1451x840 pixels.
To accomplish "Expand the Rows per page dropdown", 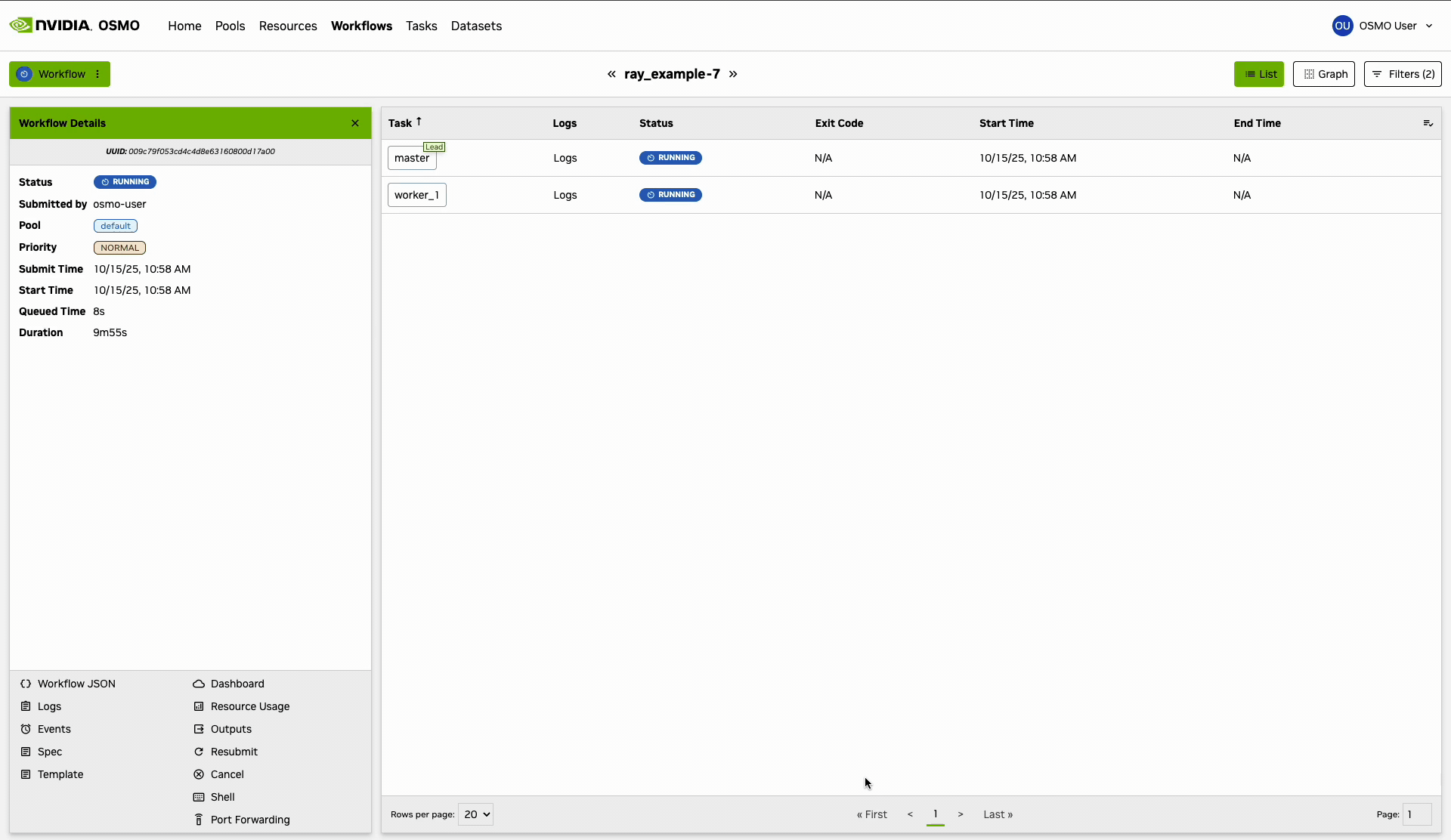I will (475, 814).
